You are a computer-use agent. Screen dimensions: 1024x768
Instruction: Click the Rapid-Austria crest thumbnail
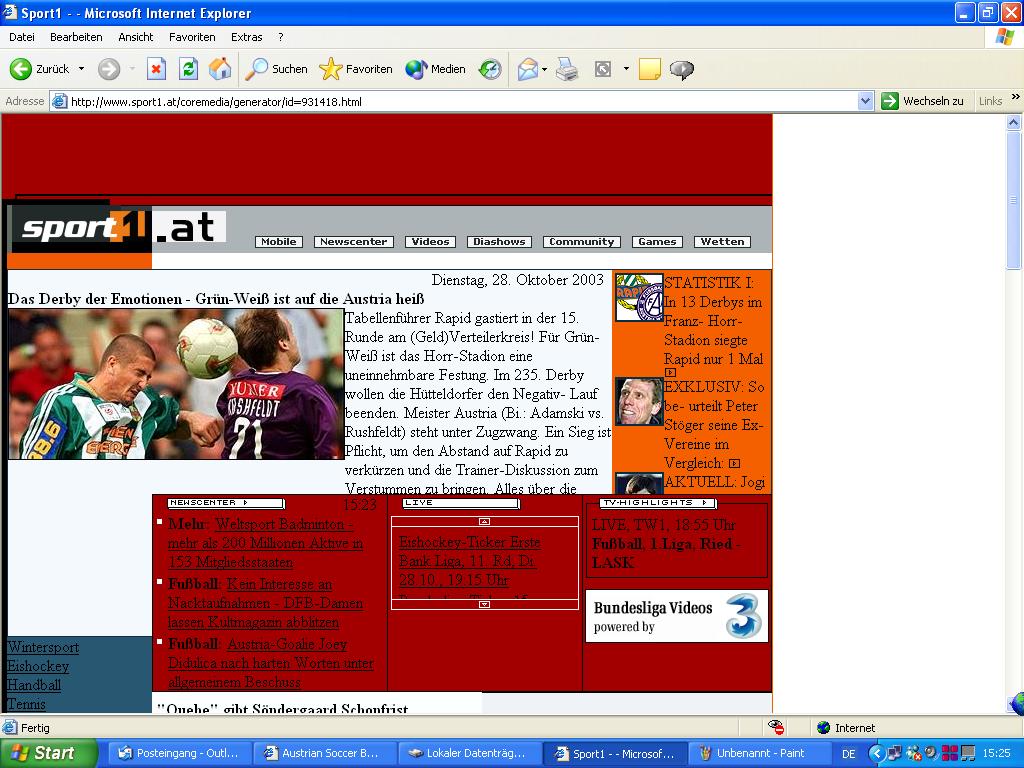[639, 297]
